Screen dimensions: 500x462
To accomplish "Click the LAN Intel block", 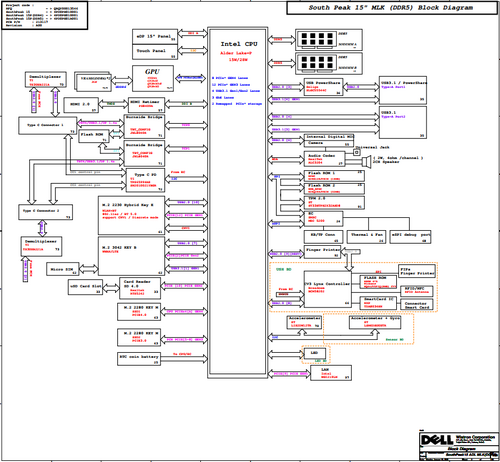I will click(x=331, y=373).
